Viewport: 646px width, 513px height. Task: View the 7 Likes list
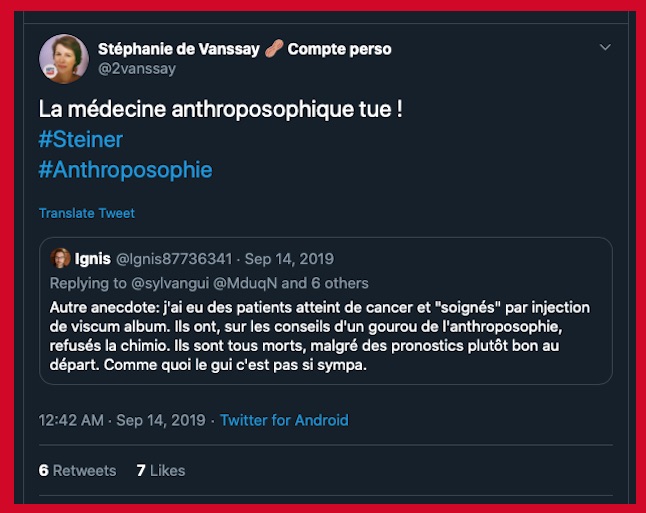pos(160,470)
